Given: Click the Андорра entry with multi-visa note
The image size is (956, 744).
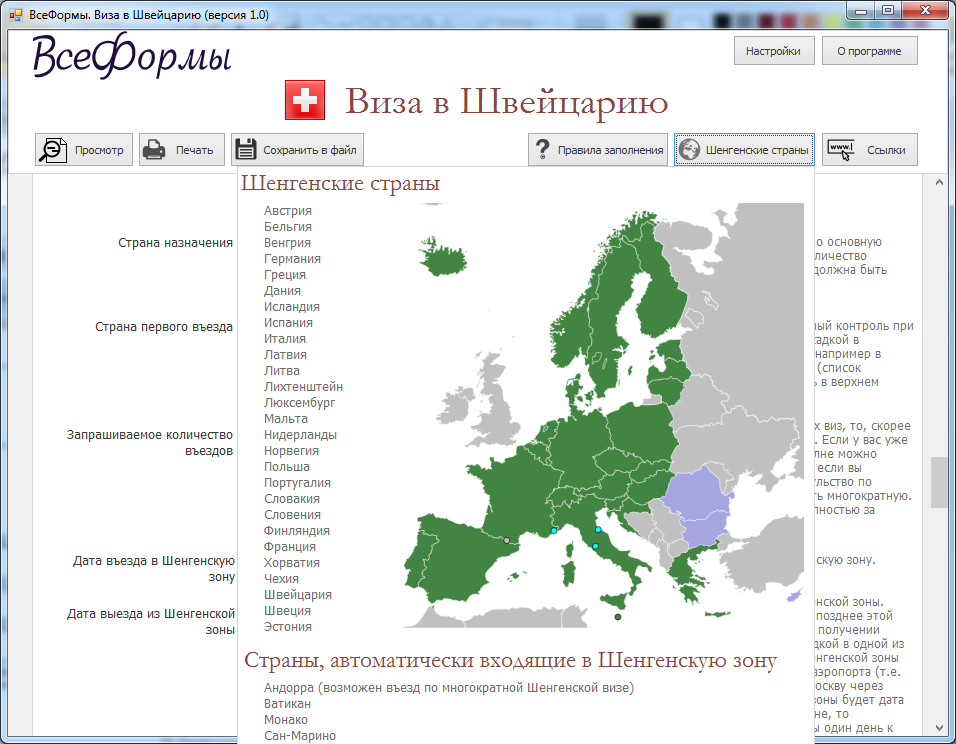Looking at the screenshot, I should (x=449, y=688).
